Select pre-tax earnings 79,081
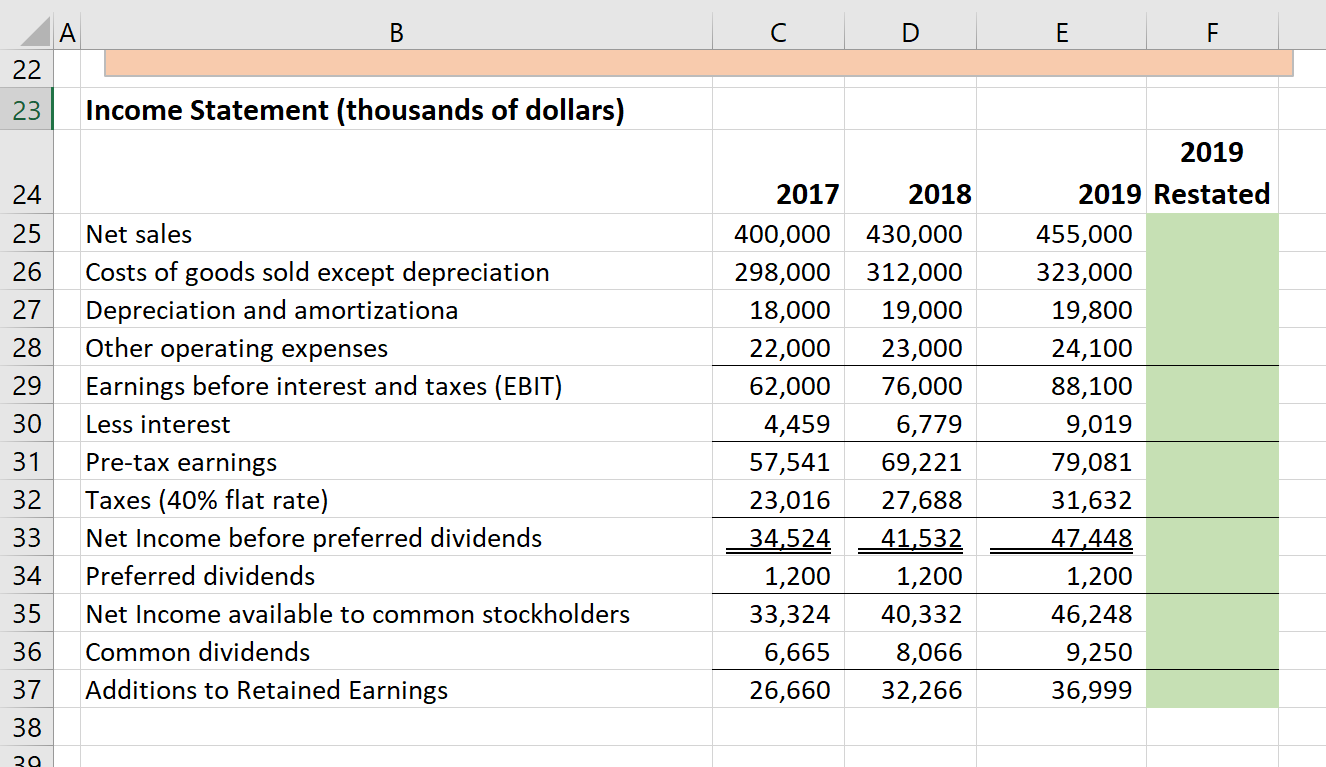 pos(1092,462)
